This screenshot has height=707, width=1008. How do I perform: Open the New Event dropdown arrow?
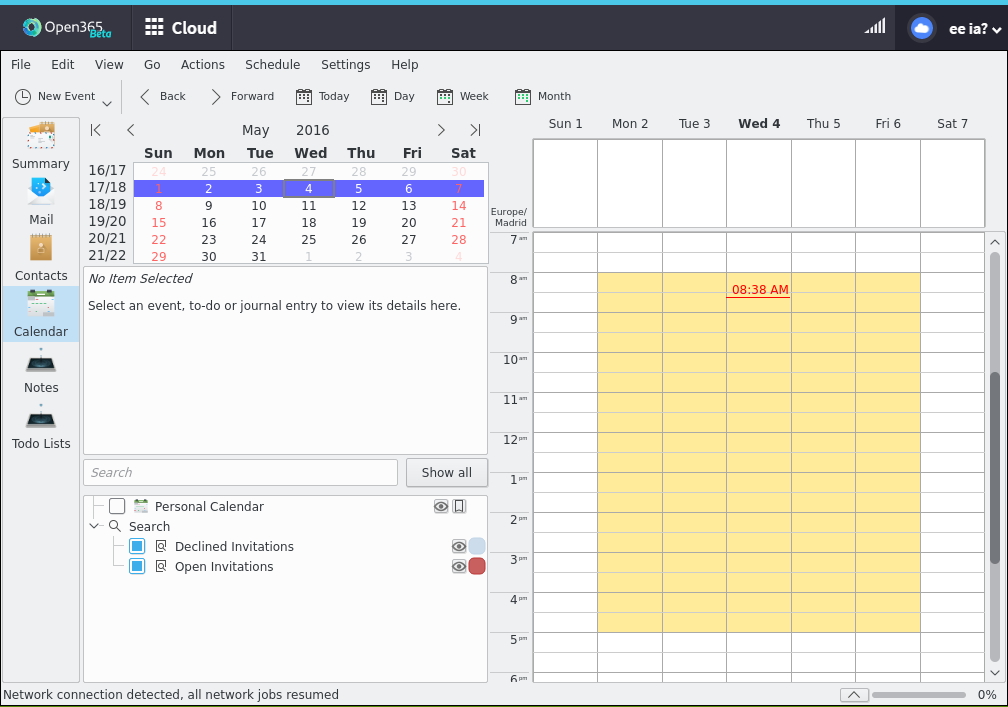pos(107,103)
